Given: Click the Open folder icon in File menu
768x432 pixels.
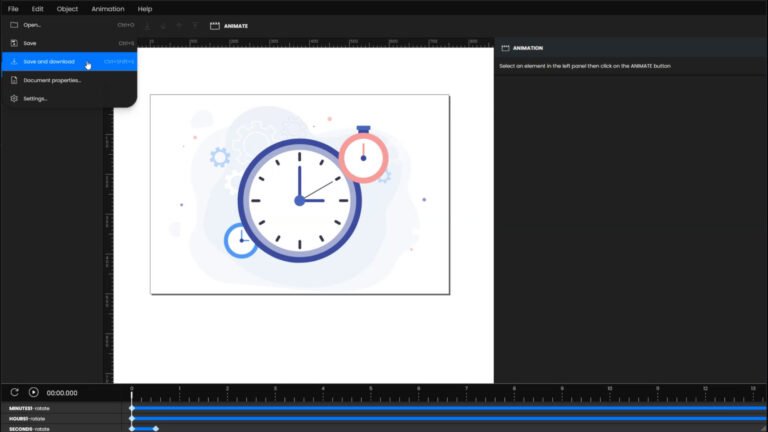Looking at the screenshot, I should click(14, 25).
